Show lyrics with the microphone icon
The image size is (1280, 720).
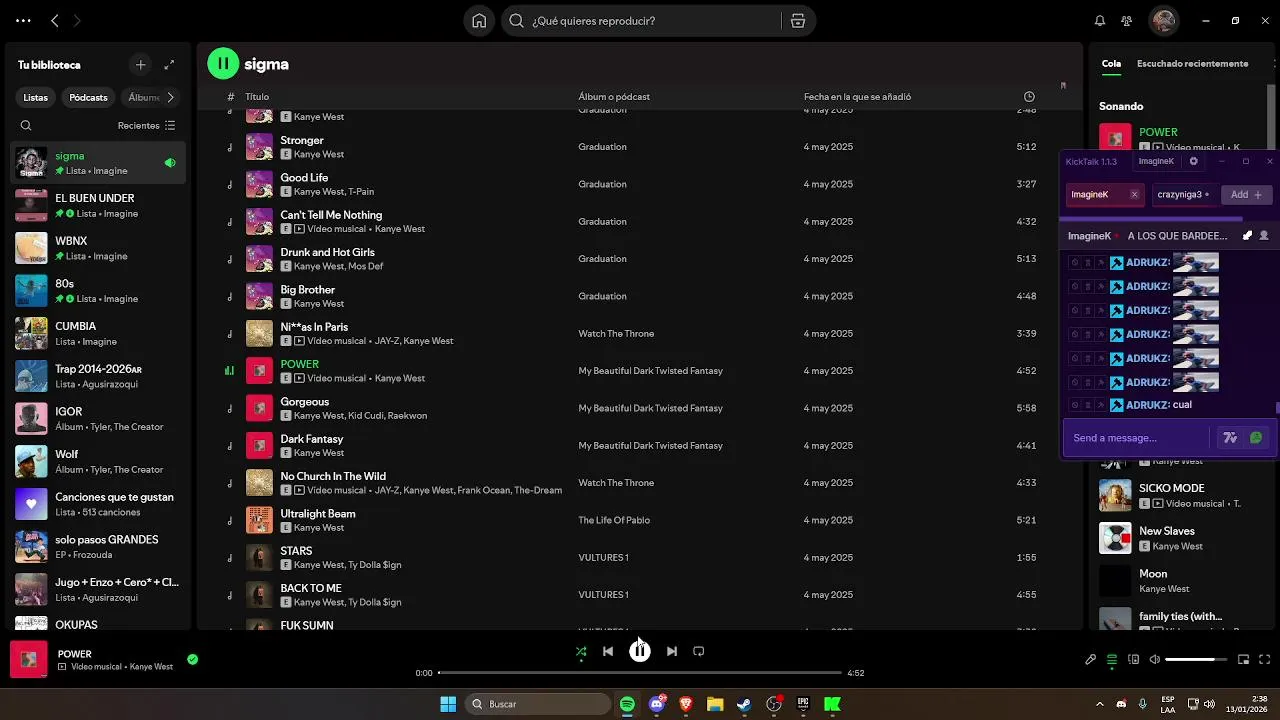[1091, 660]
